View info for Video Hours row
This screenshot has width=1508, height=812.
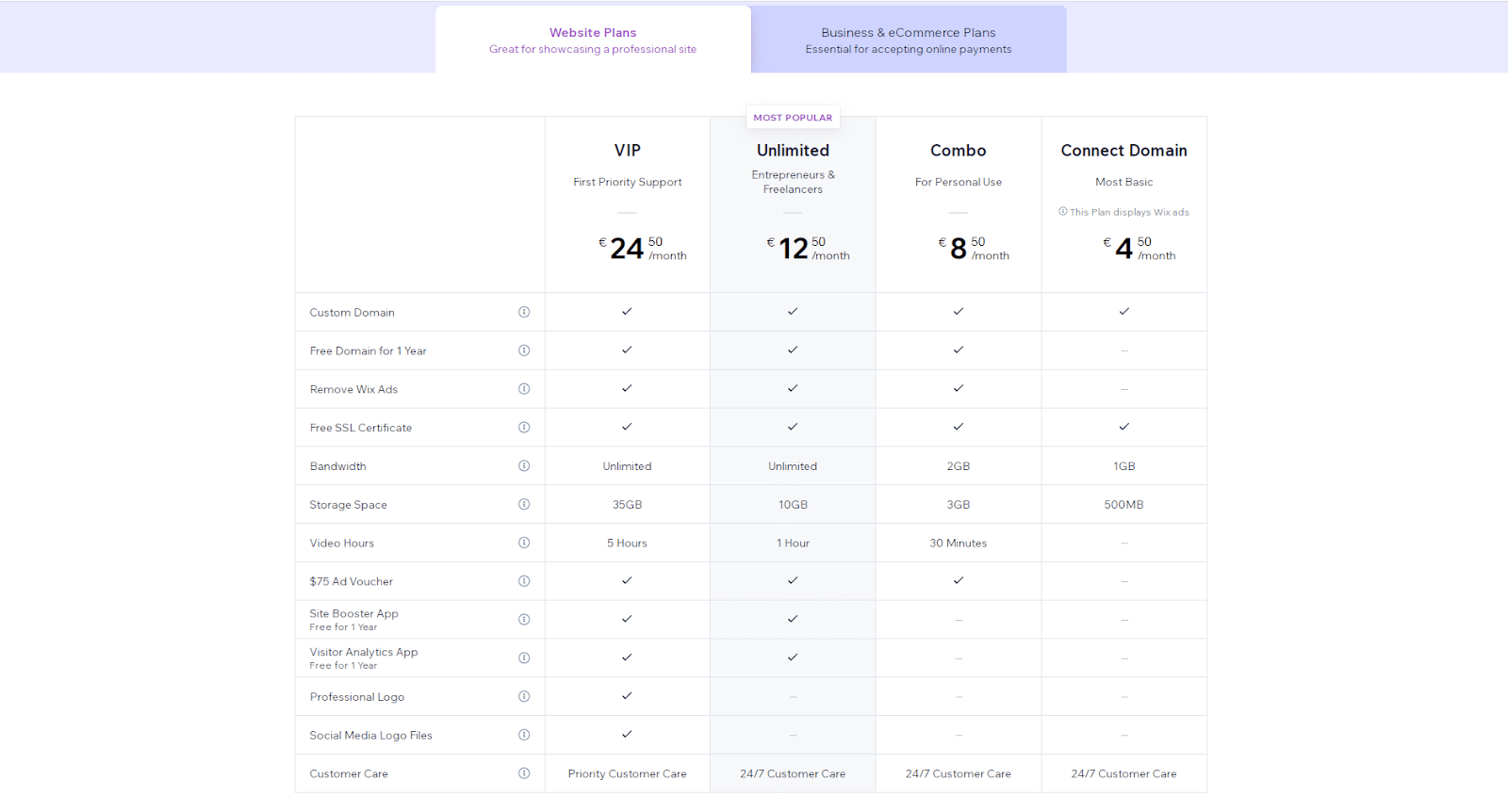tap(524, 543)
